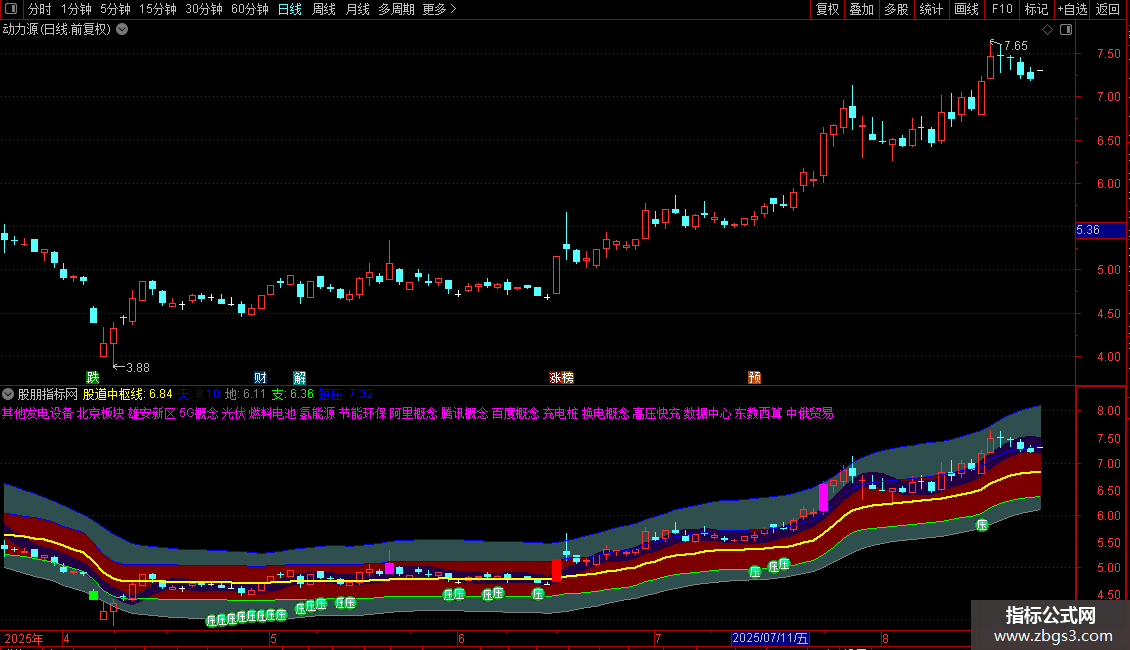Viewport: 1130px width, 650px height.
Task: Click the 换电概念 concept tag
Action: (605, 414)
